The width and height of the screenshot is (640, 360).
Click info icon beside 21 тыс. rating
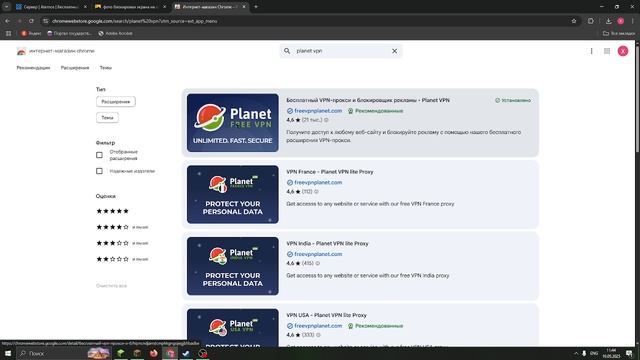[x=326, y=120]
